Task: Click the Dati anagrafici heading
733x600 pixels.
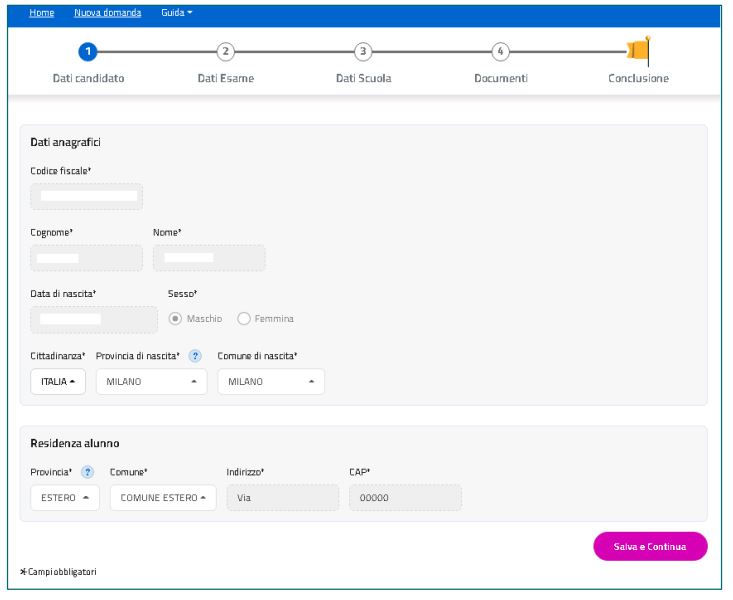Action: (65, 143)
